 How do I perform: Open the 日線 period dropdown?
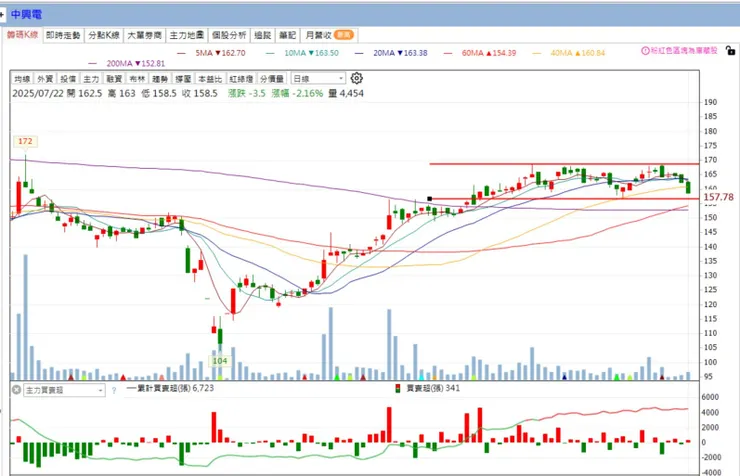click(318, 79)
